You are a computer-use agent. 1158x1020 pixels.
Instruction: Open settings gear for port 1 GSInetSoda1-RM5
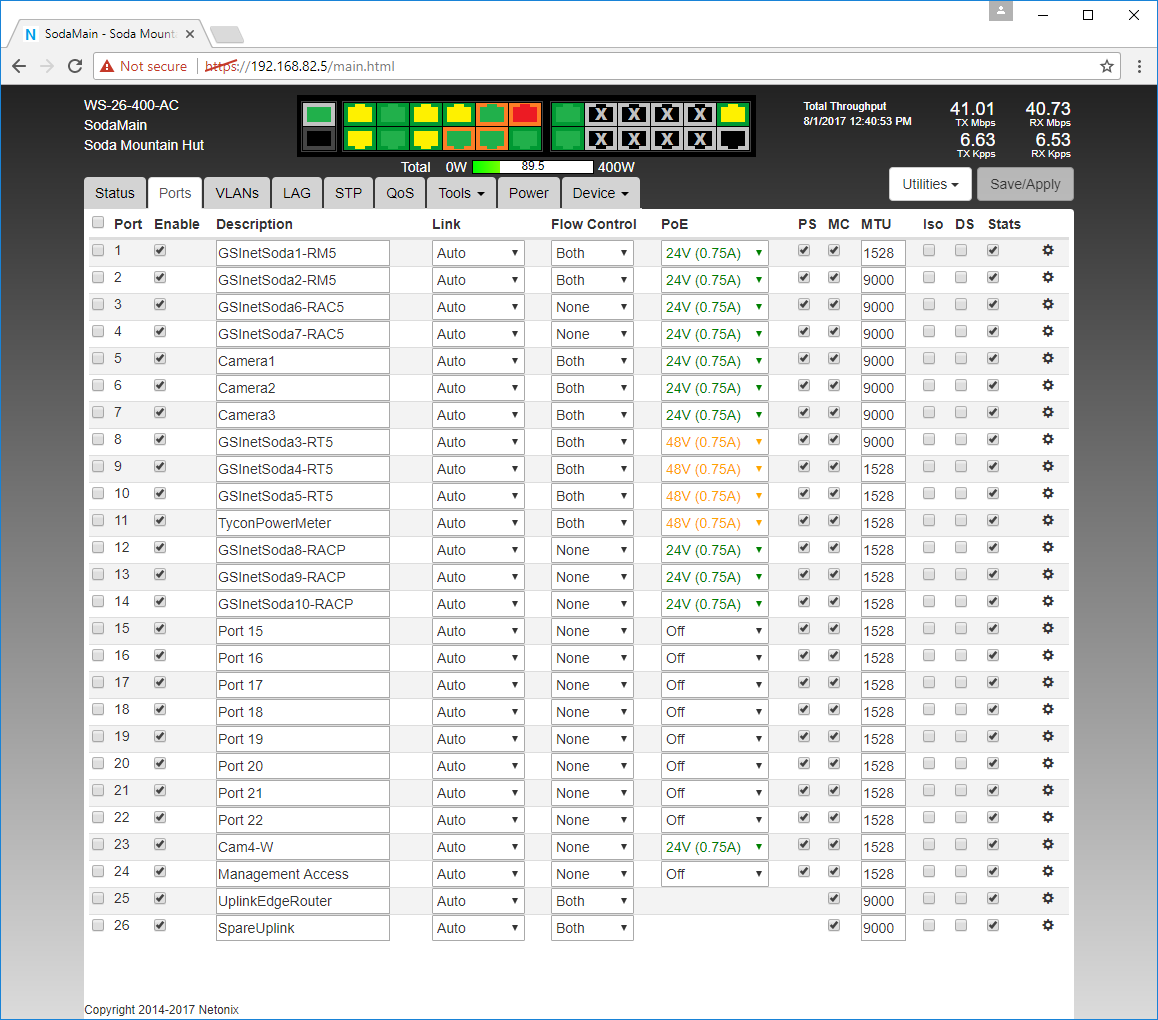[1048, 251]
